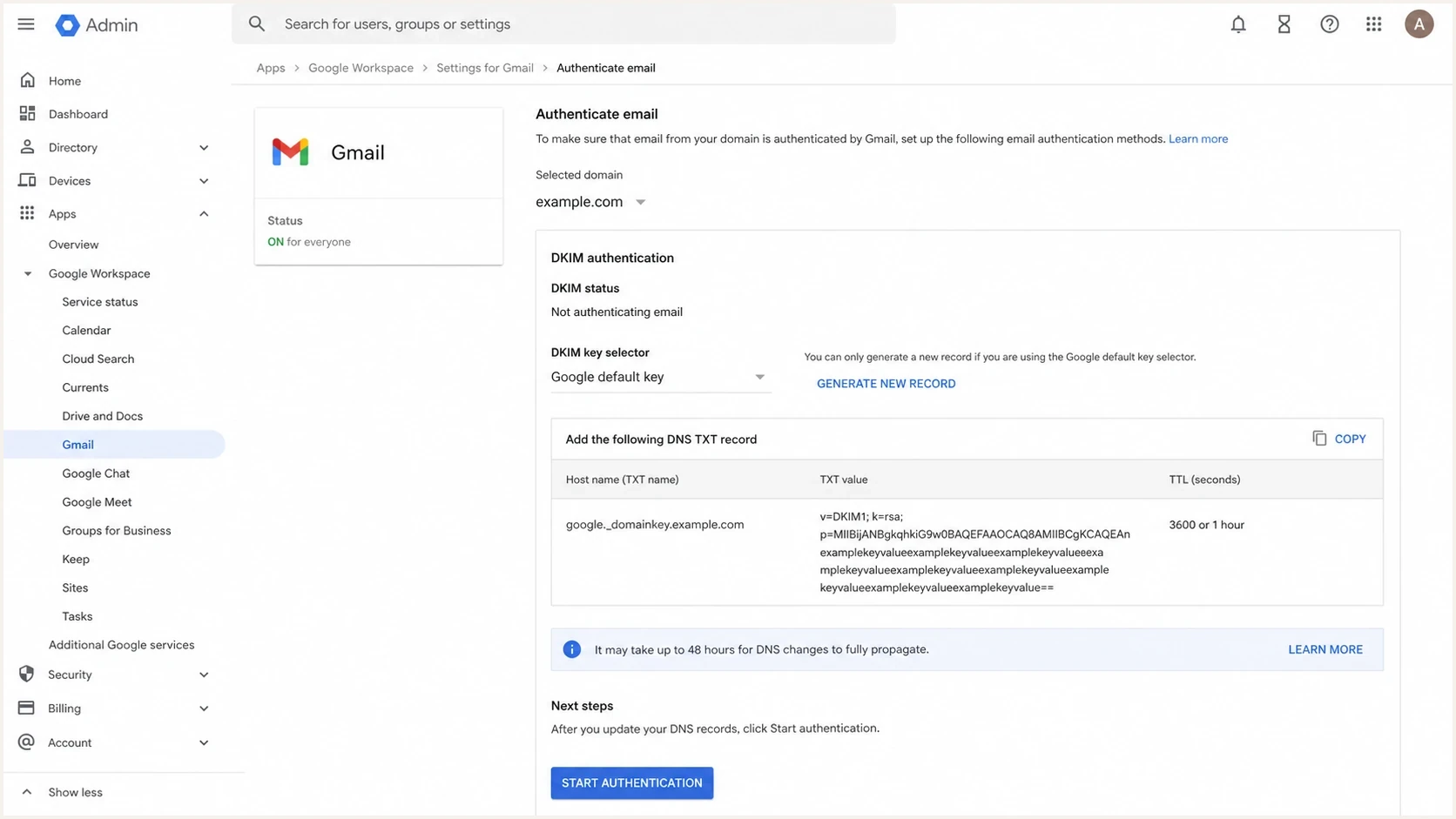Collapse the Apps section
1456x819 pixels.
click(x=204, y=214)
